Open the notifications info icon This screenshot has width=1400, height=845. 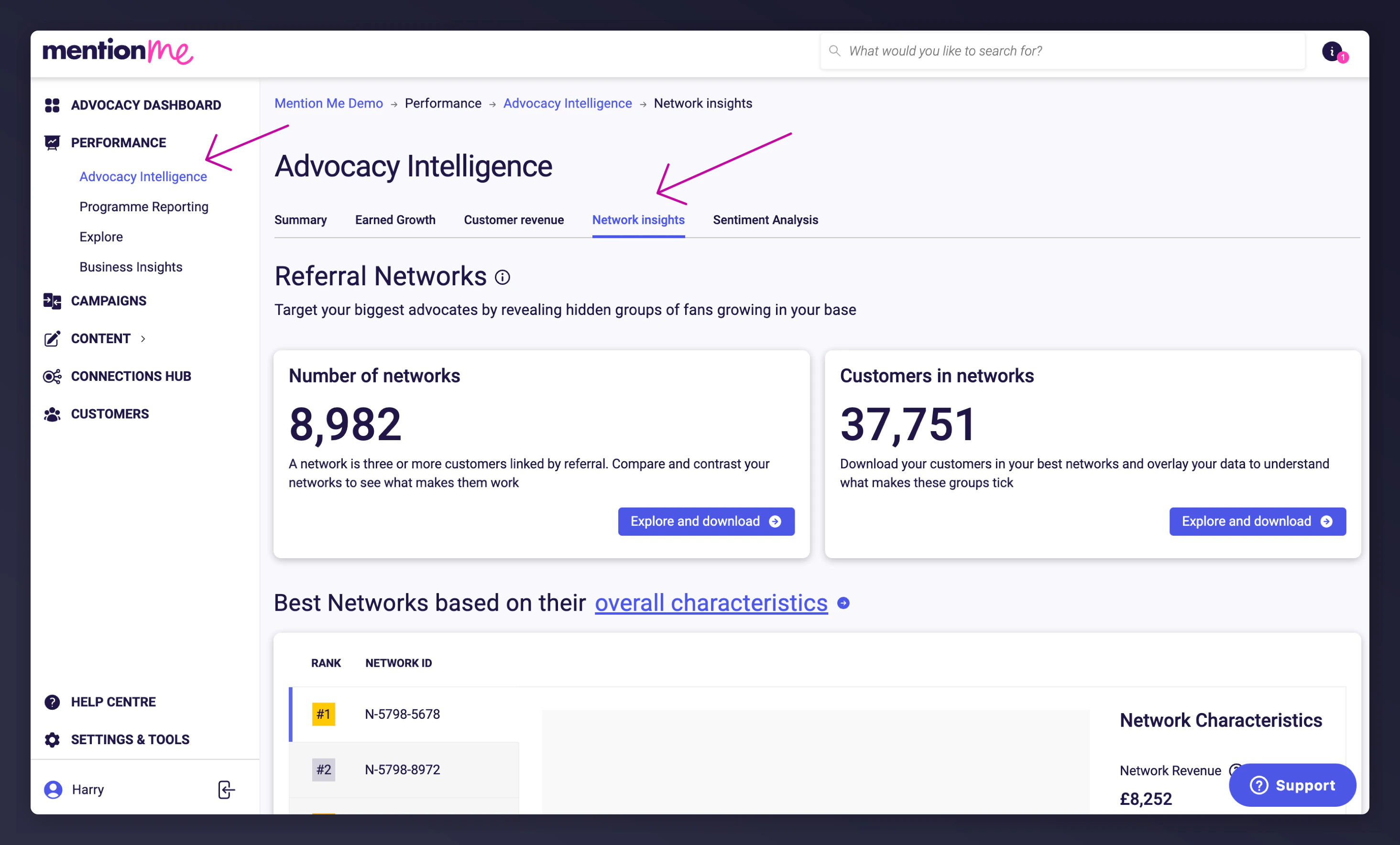pos(1333,52)
